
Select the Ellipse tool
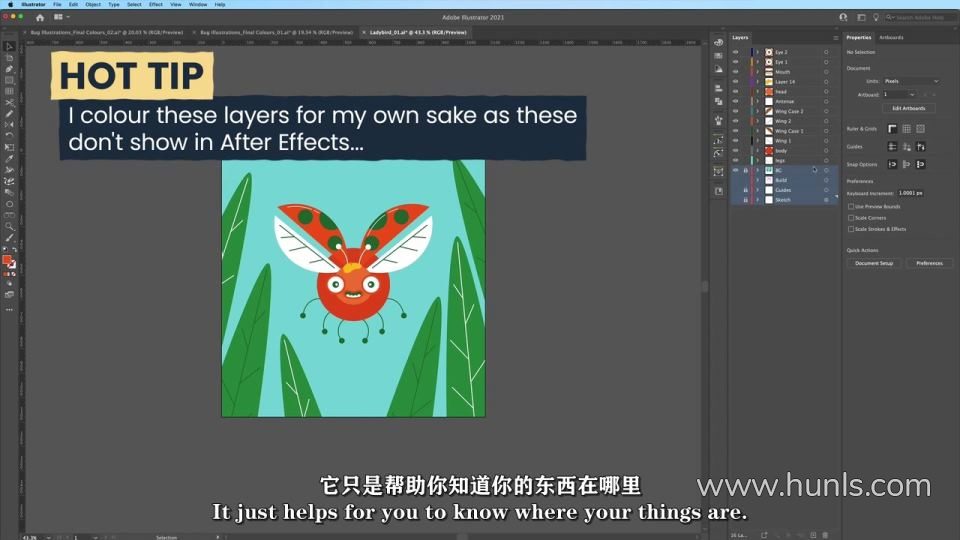(9, 204)
